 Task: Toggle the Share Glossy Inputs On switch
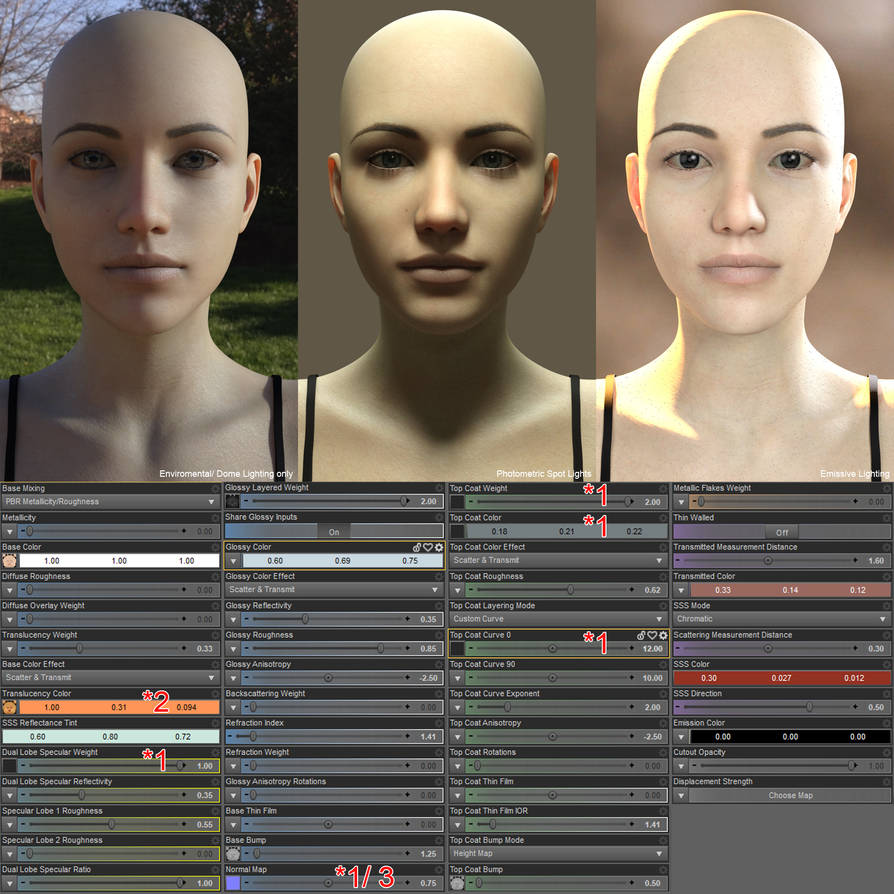(333, 532)
